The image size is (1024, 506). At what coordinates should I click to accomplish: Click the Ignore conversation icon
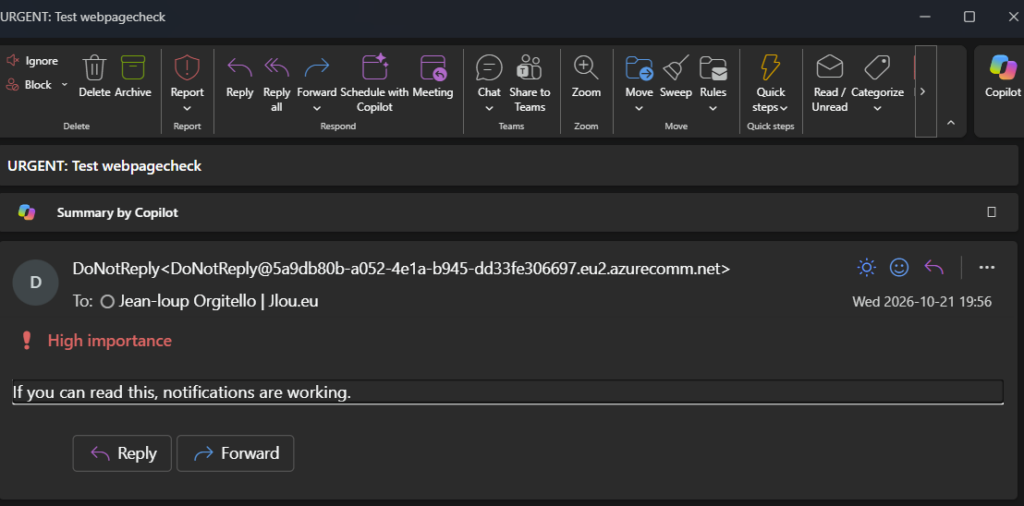[12, 61]
